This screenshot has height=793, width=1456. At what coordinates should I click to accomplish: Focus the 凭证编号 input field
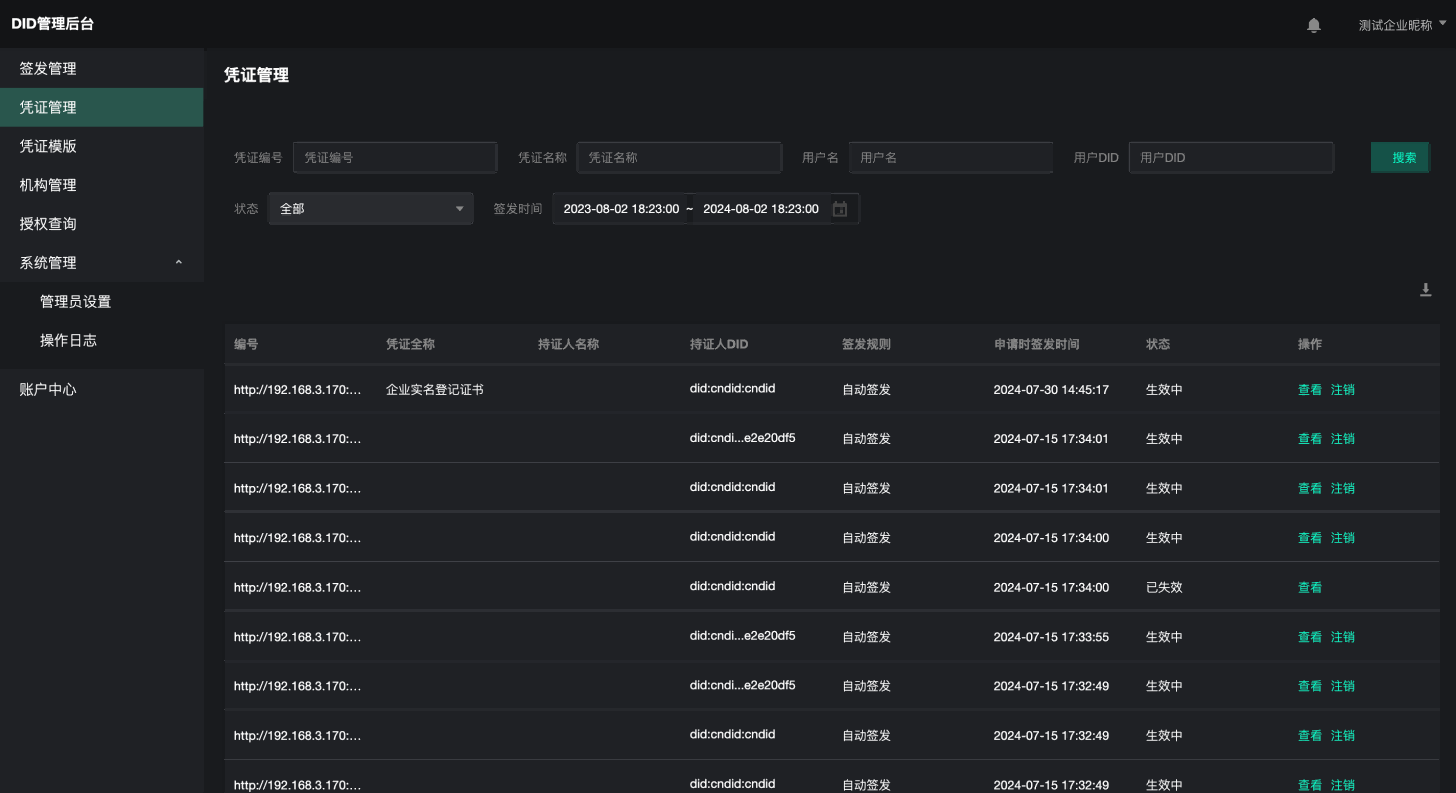(395, 157)
